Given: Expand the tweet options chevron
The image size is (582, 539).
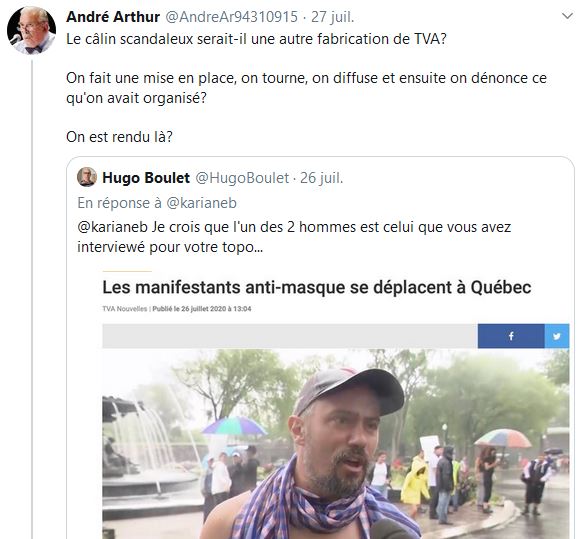Looking at the screenshot, I should pyautogui.click(x=567, y=16).
